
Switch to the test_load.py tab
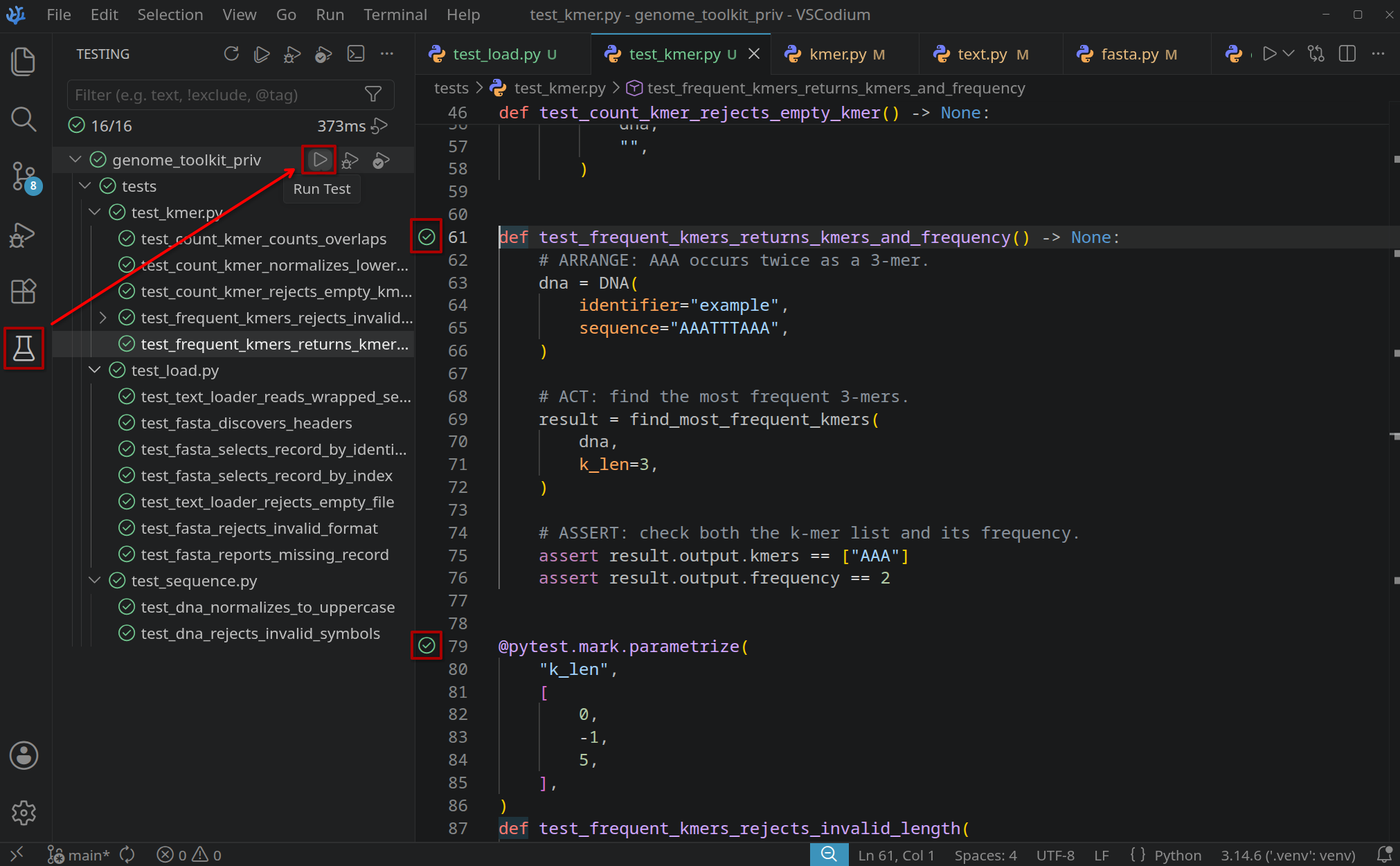(x=504, y=54)
